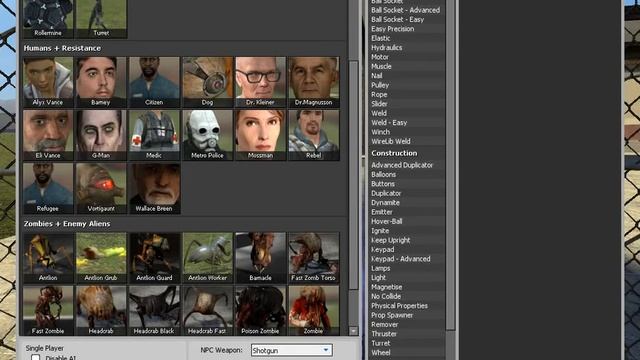Viewport: 640px width, 360px height.
Task: Collapse the Construction tool category
Action: pos(394,153)
